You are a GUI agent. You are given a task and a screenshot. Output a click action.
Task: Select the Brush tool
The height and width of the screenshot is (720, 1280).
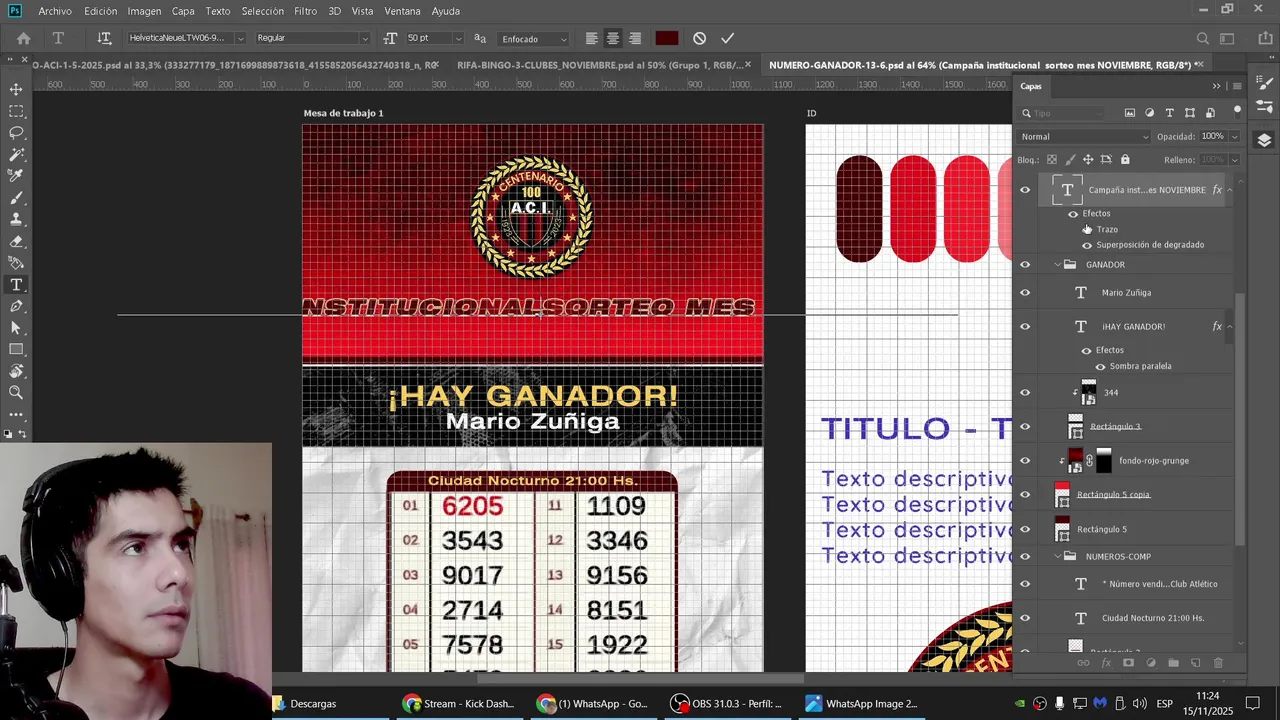pos(16,198)
